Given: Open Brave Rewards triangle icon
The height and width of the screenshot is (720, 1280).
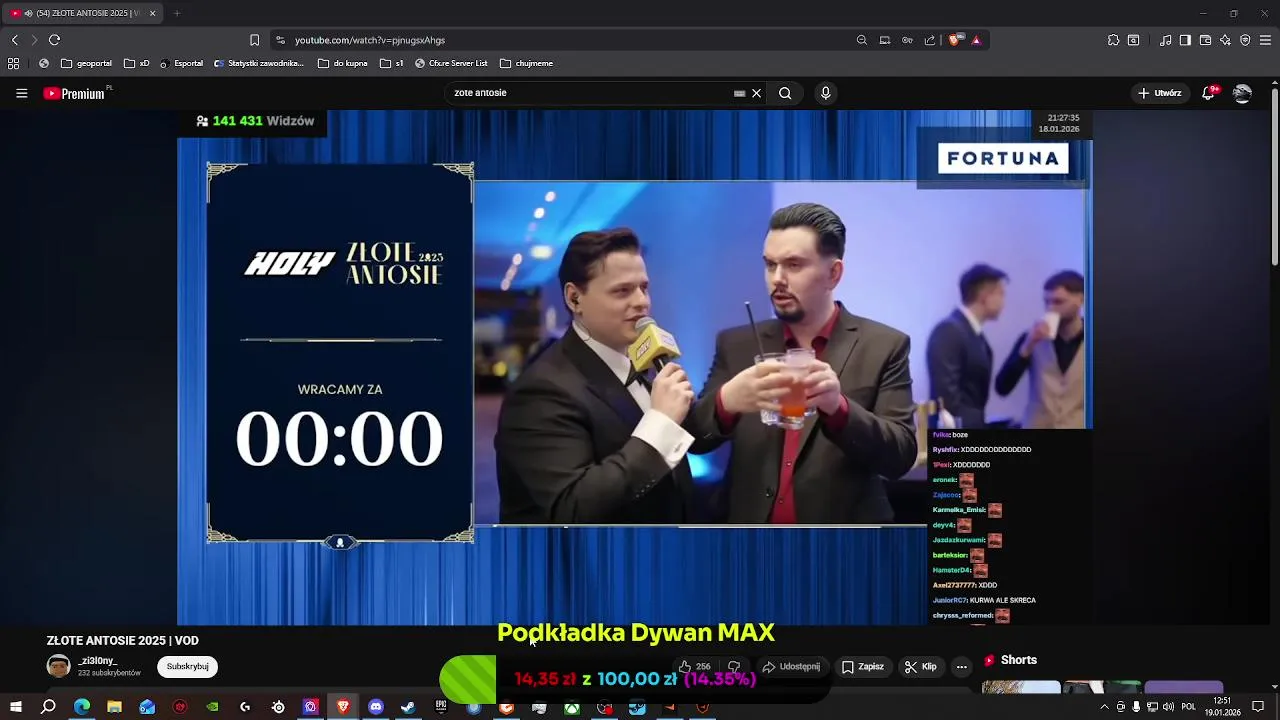Looking at the screenshot, I should 976,40.
